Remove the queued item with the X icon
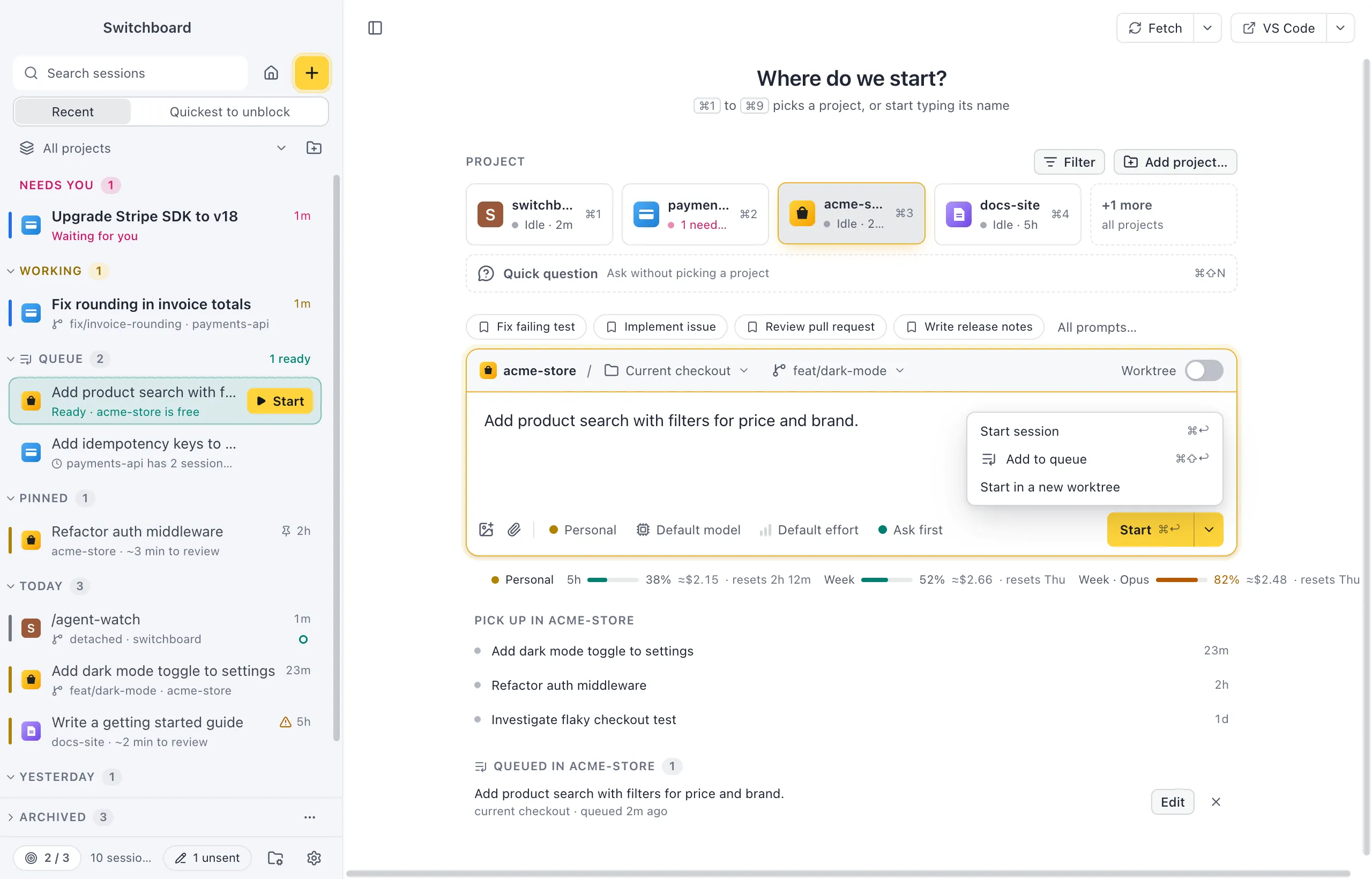The width and height of the screenshot is (1372, 879). (x=1216, y=801)
